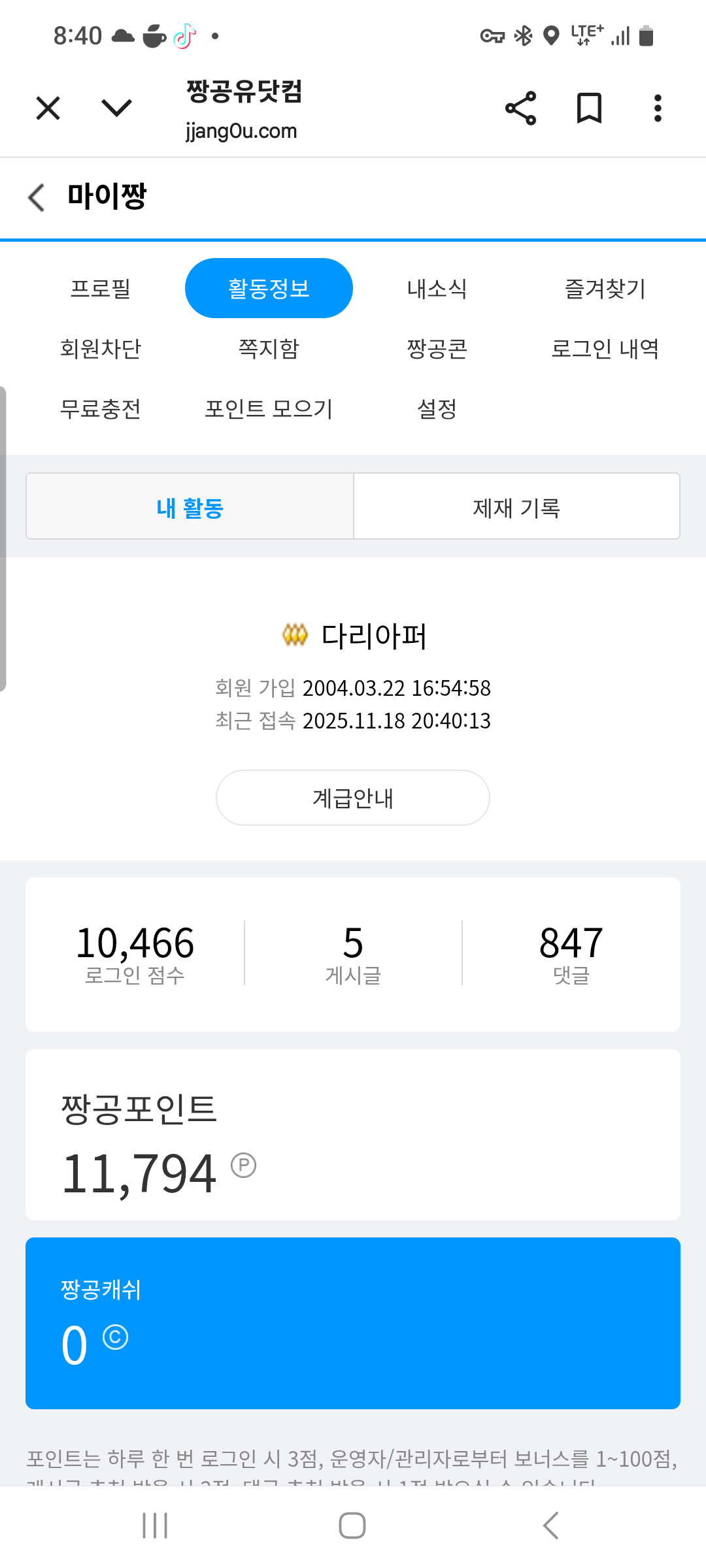The height and width of the screenshot is (1568, 706).
Task: Open 설정 menu item
Action: click(x=437, y=409)
